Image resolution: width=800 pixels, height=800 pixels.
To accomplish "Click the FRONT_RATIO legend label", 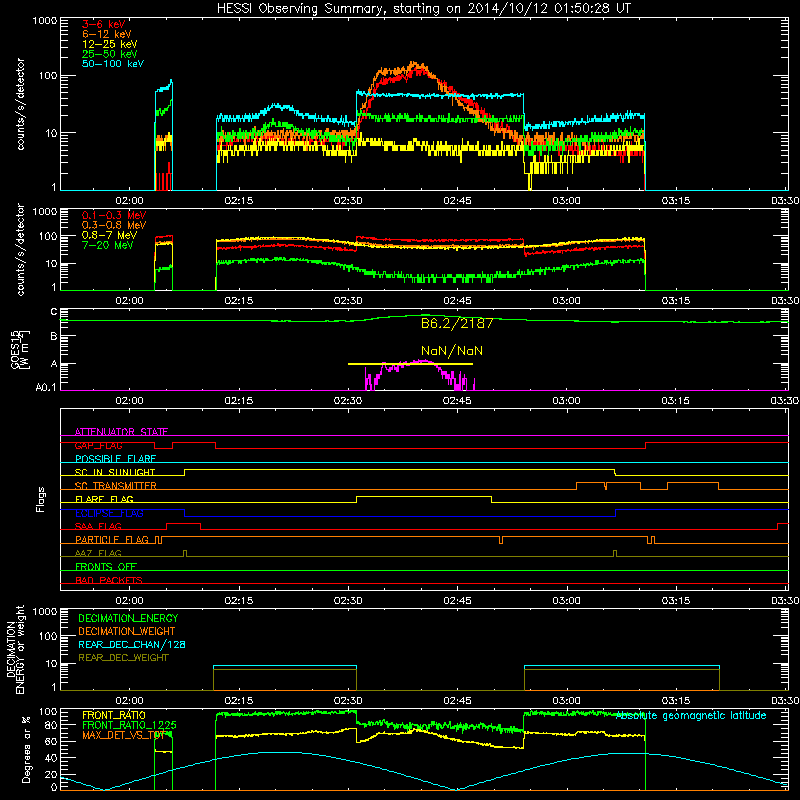I will [114, 715].
